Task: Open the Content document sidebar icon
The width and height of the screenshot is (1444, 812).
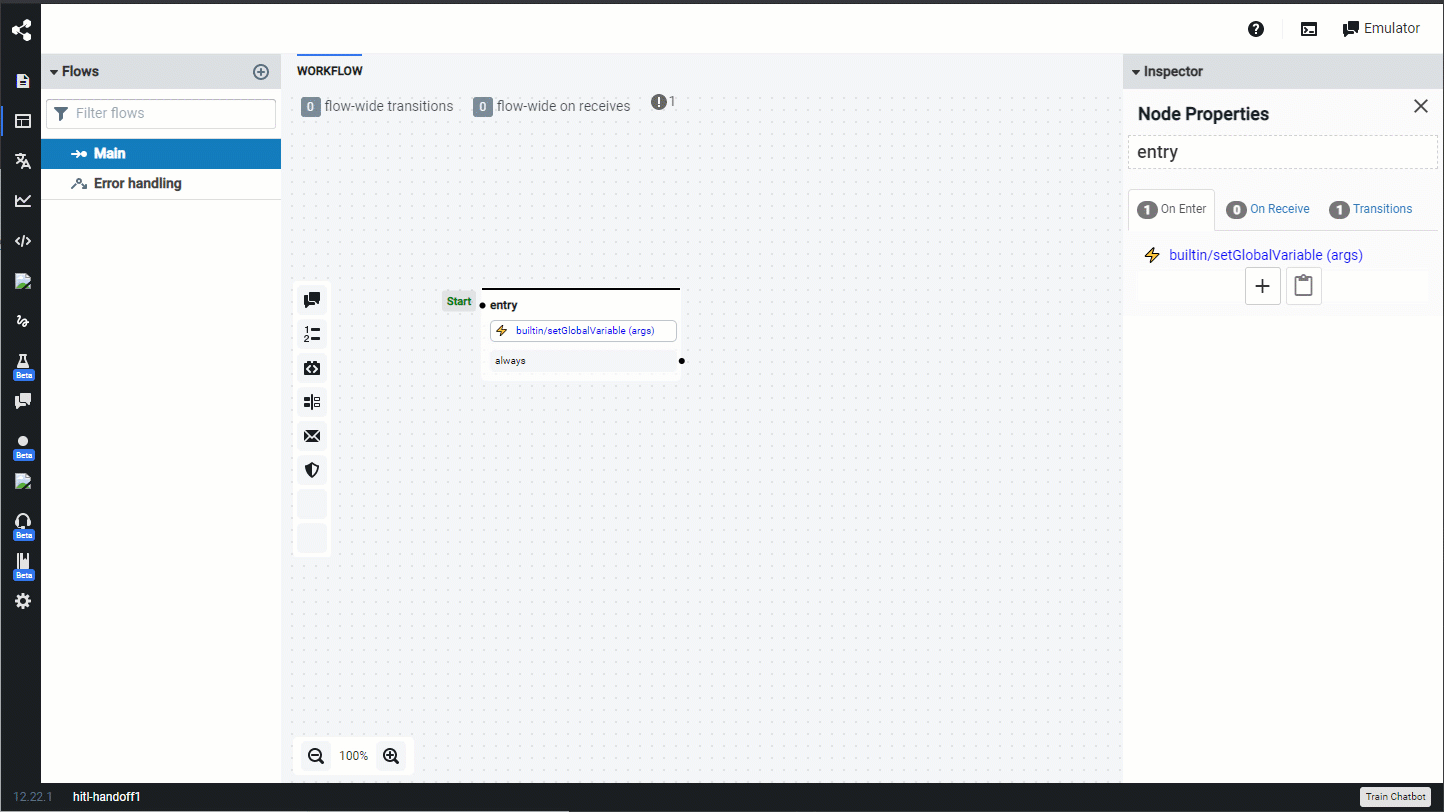Action: click(22, 81)
